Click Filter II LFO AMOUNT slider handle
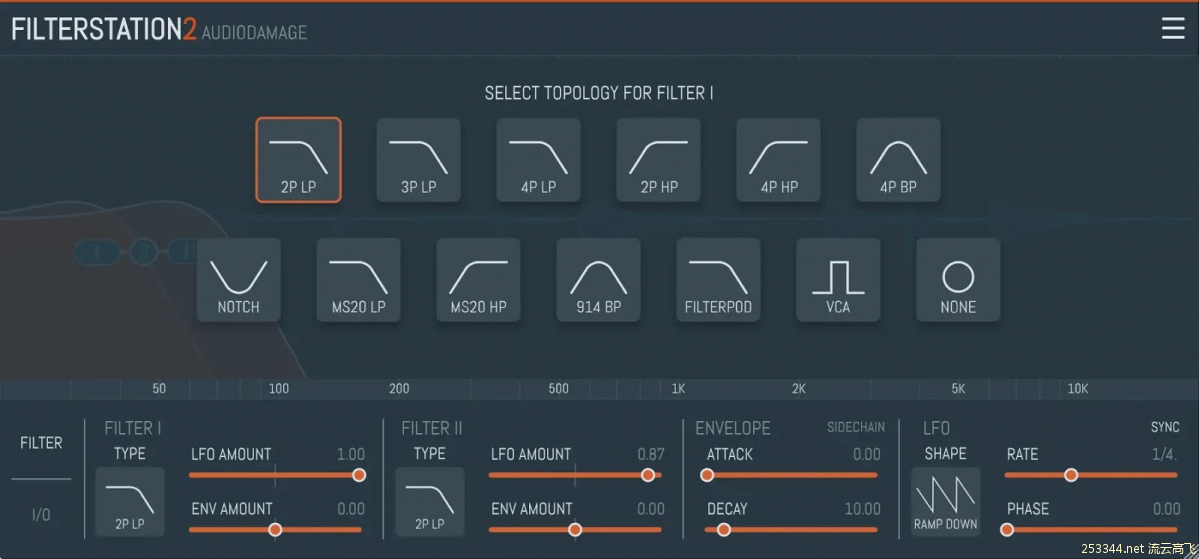 click(648, 475)
